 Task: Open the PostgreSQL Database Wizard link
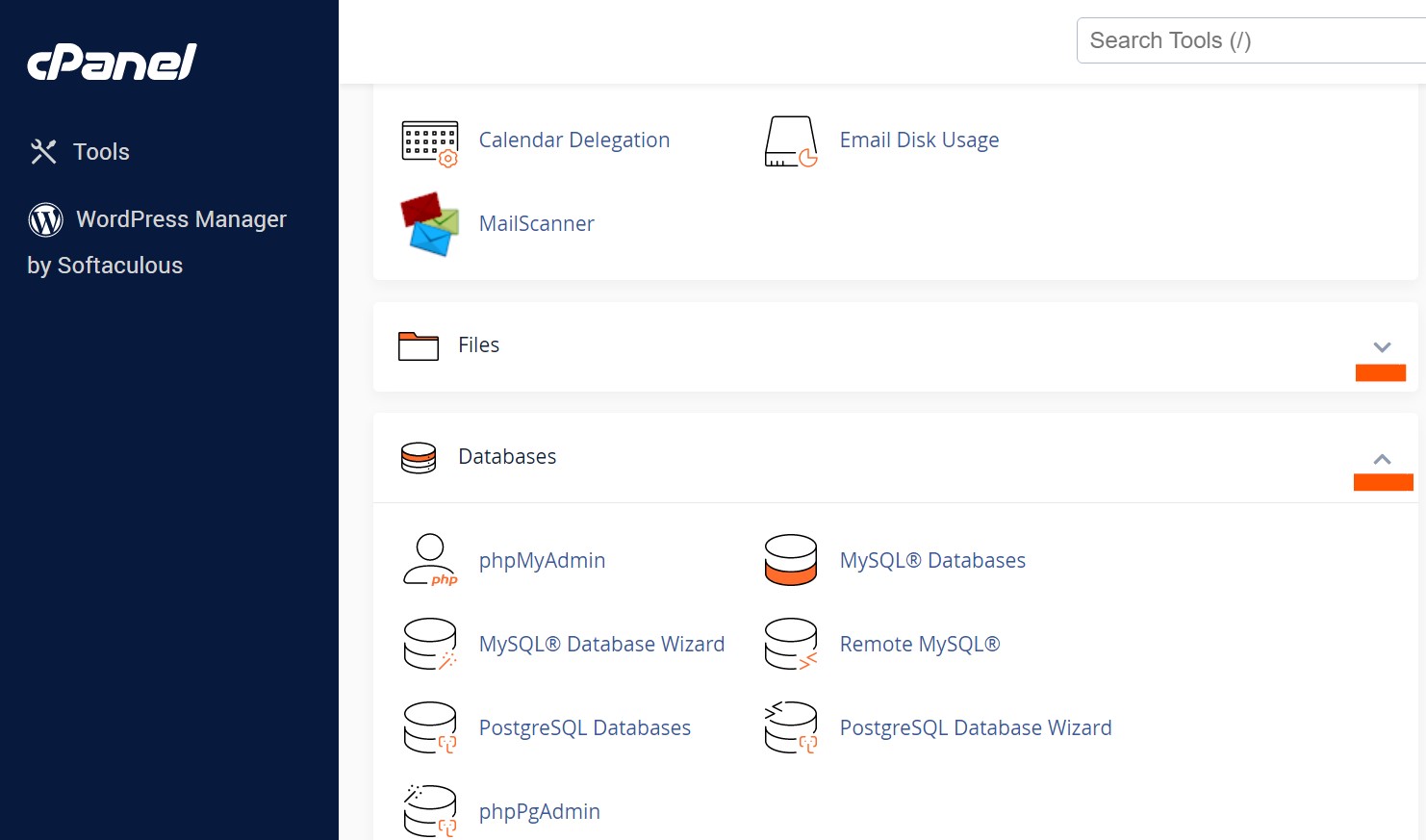pos(976,728)
